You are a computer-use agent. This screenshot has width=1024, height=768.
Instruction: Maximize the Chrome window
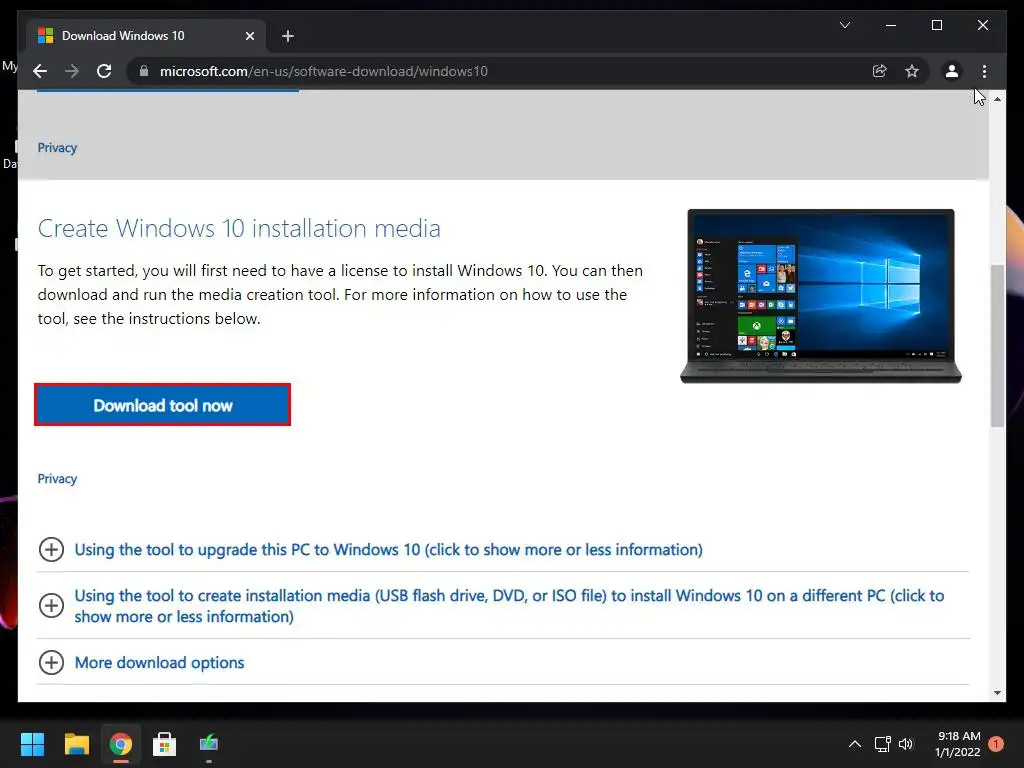pos(936,25)
